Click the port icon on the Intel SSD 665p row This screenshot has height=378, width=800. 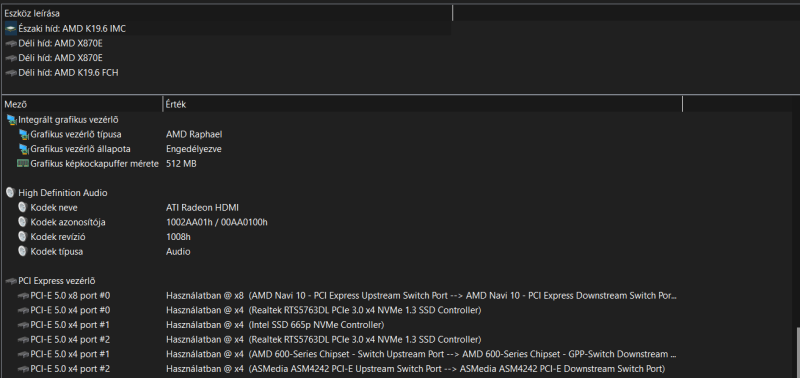pos(23,325)
